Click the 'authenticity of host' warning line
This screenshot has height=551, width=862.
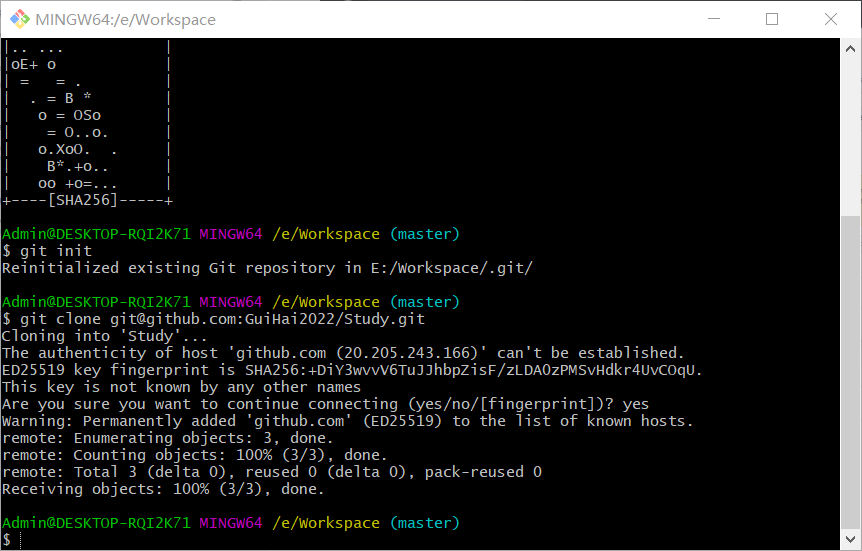coord(343,353)
